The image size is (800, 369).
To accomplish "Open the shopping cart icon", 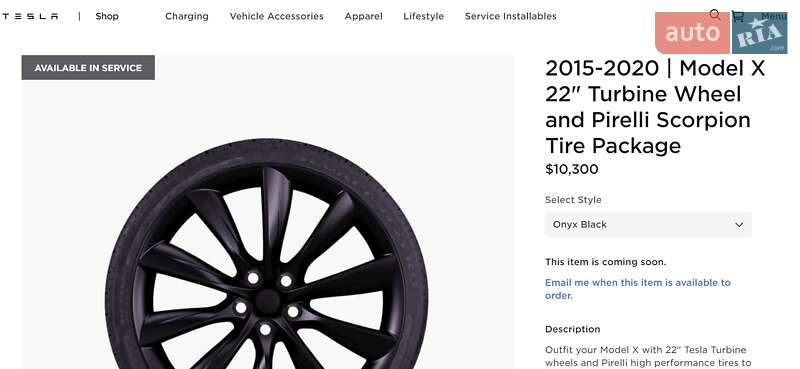I will tap(738, 16).
